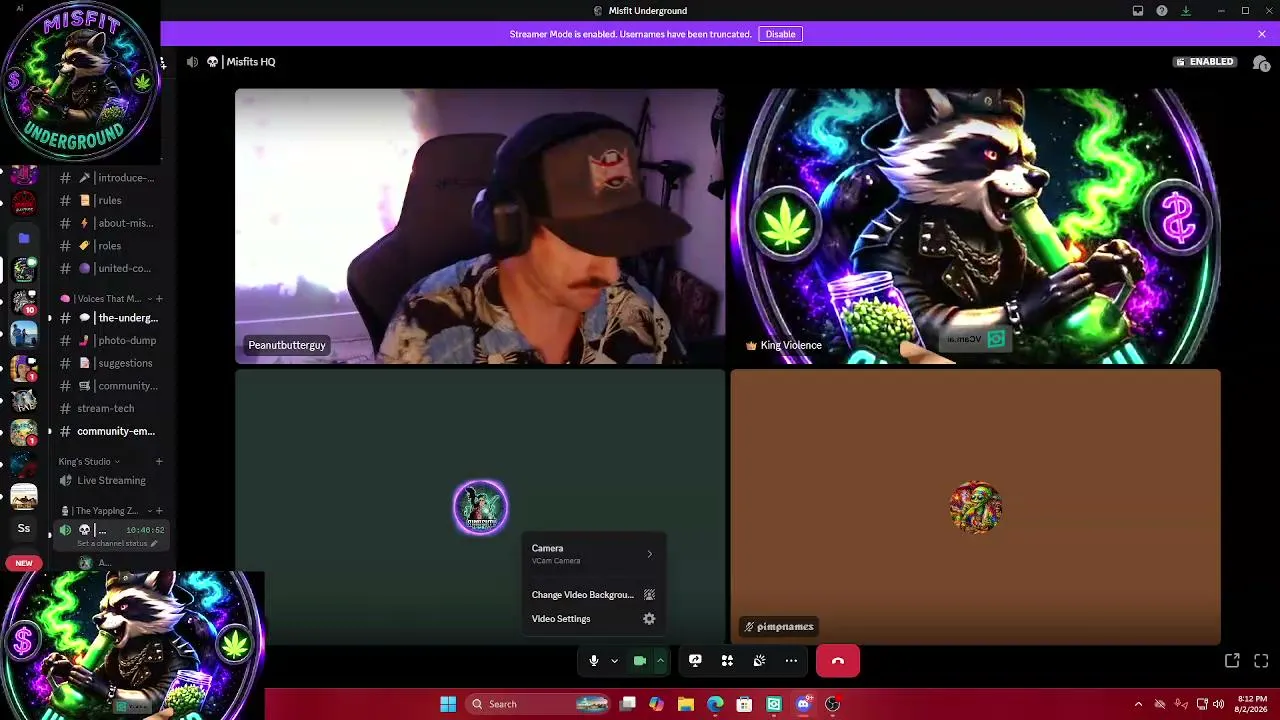The height and width of the screenshot is (720, 1280).
Task: Click the Video Settings gear icon
Action: (x=649, y=619)
